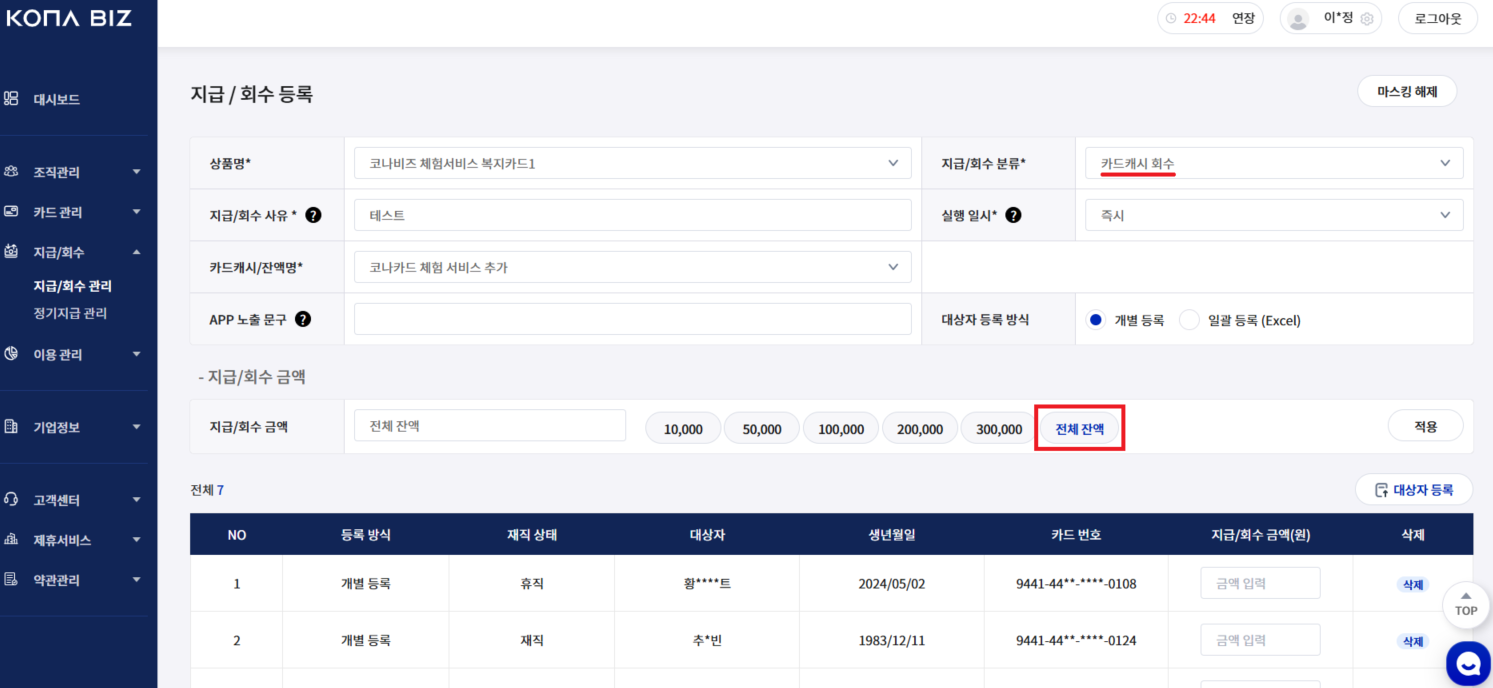Click the user profile avatar icon

coord(1299,18)
